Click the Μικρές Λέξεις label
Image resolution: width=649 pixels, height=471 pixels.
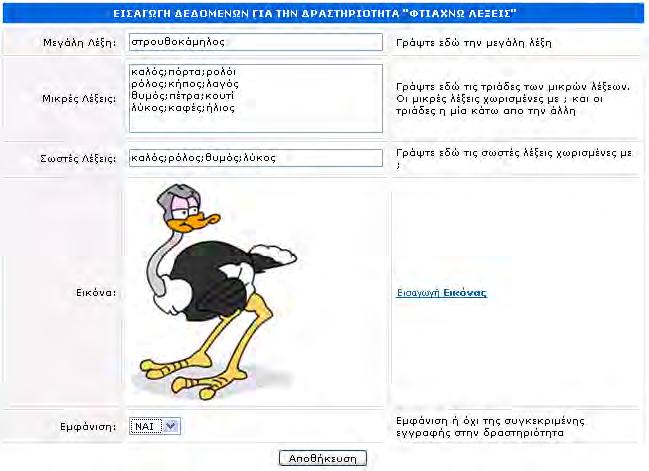click(x=79, y=99)
